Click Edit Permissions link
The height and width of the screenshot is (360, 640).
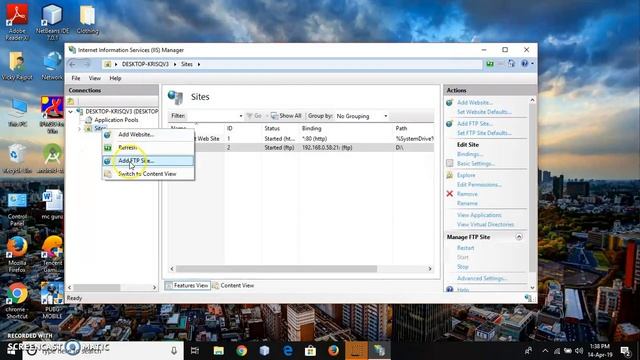click(x=479, y=184)
